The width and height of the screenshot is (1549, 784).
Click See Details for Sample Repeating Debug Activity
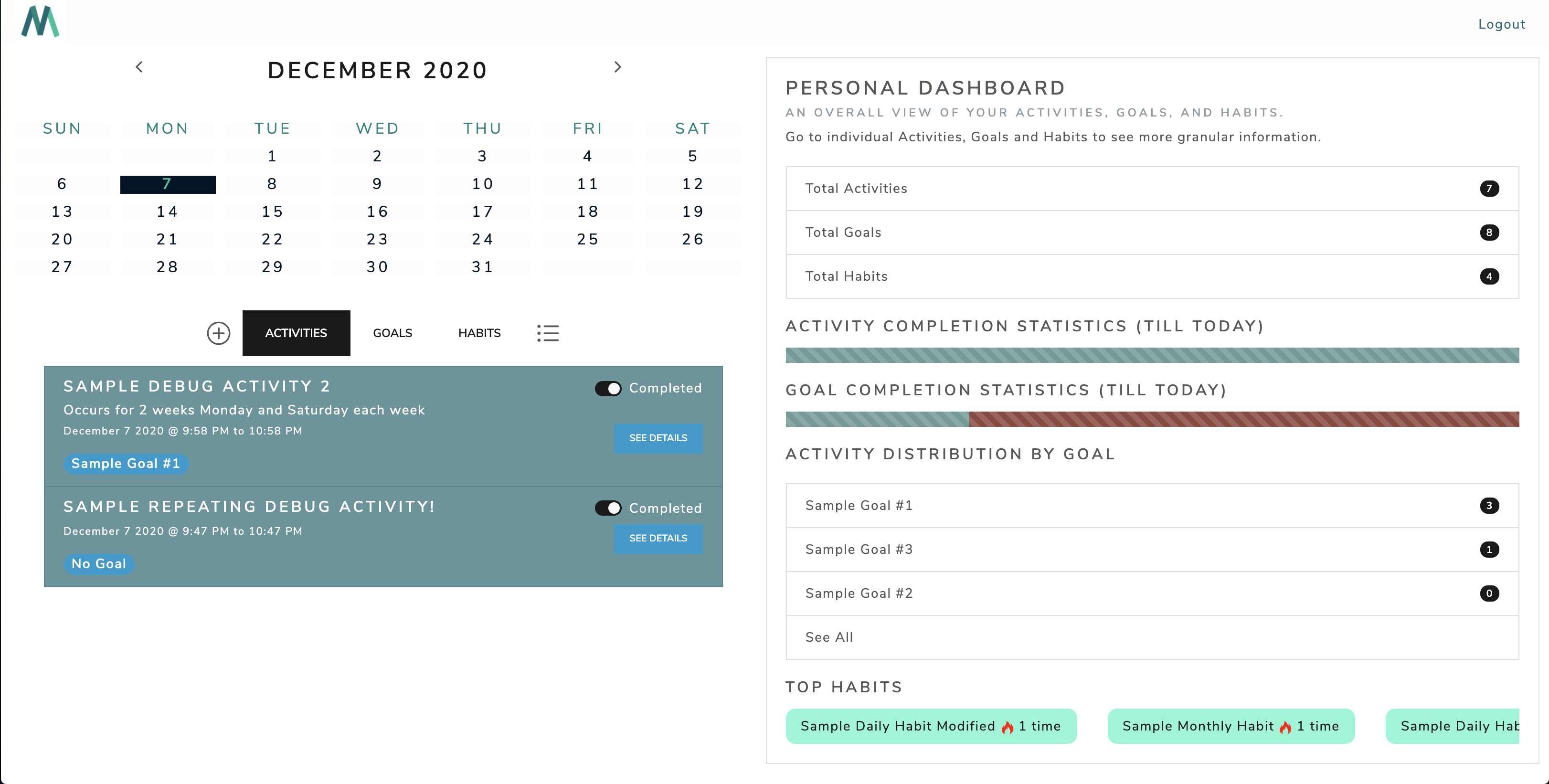coord(658,539)
